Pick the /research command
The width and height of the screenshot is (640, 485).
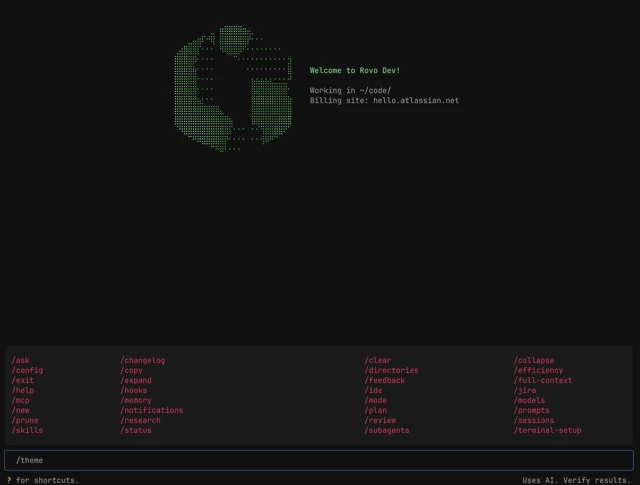140,420
